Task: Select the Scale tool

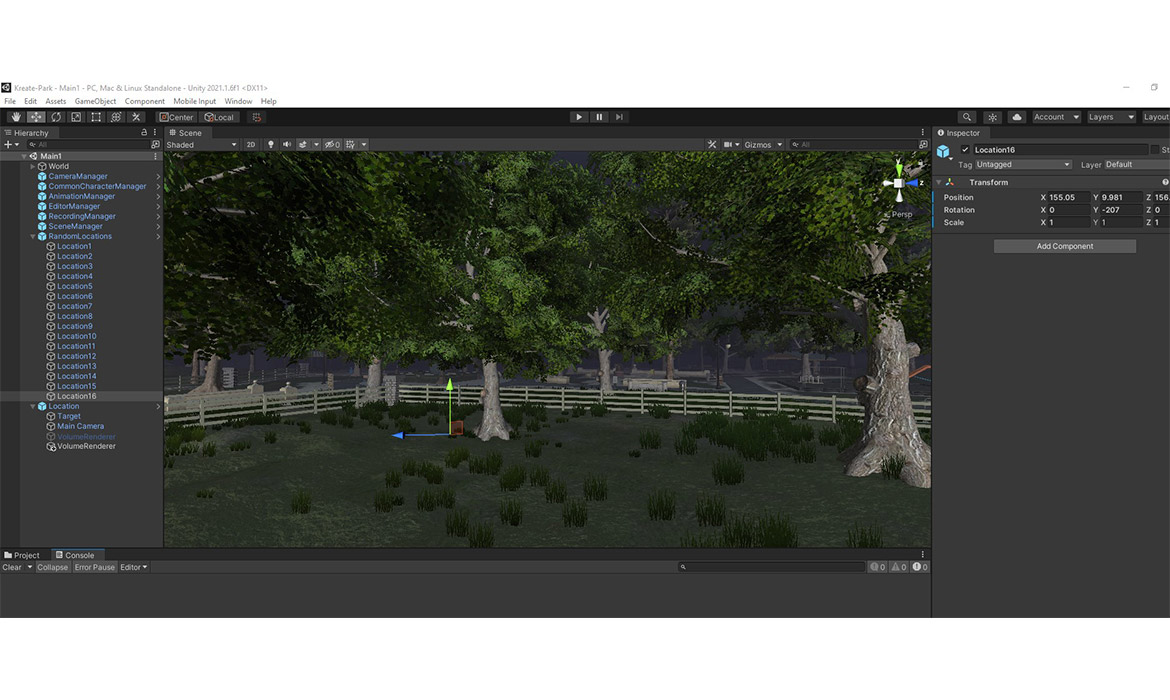Action: coord(76,117)
